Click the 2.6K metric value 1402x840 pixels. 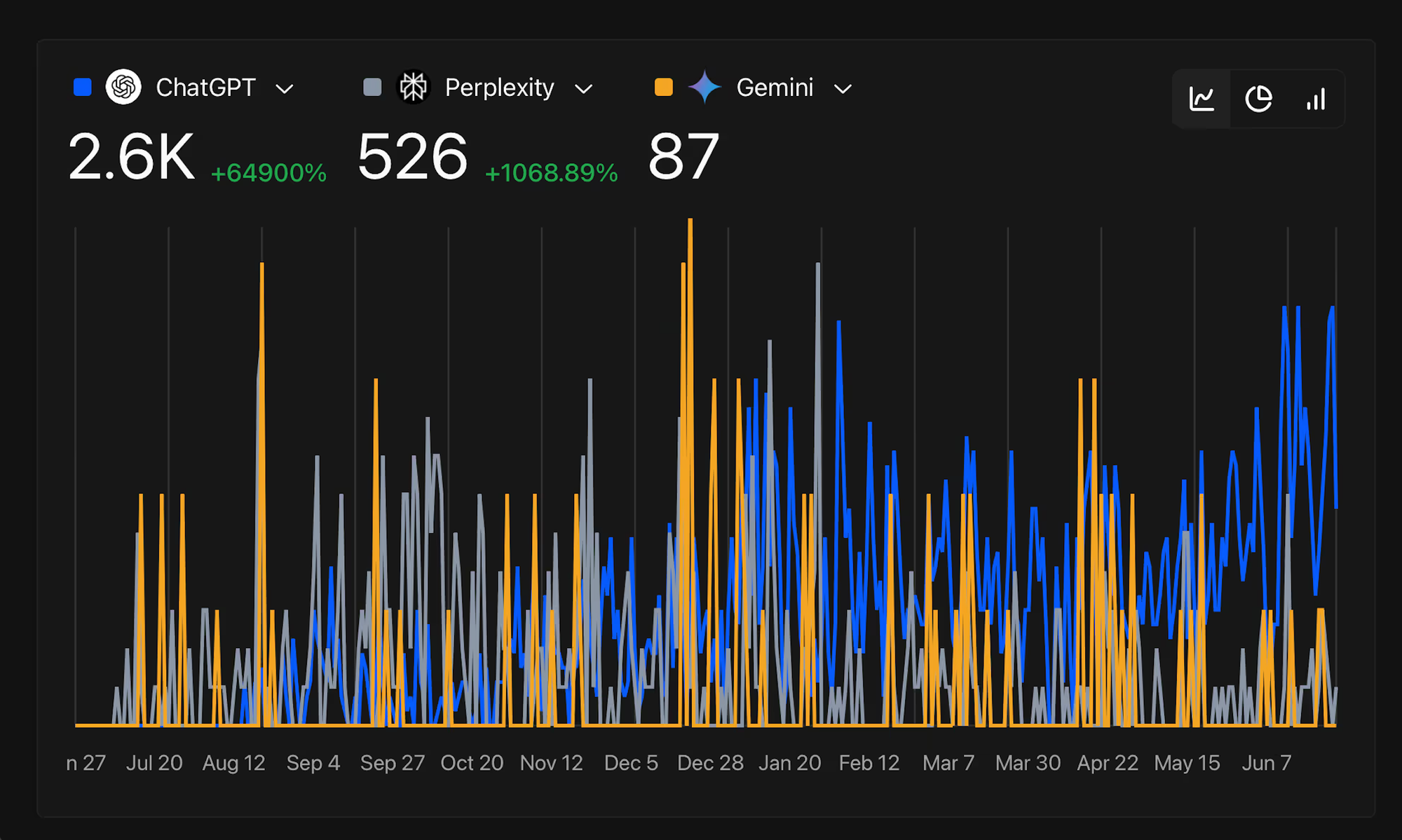point(132,157)
